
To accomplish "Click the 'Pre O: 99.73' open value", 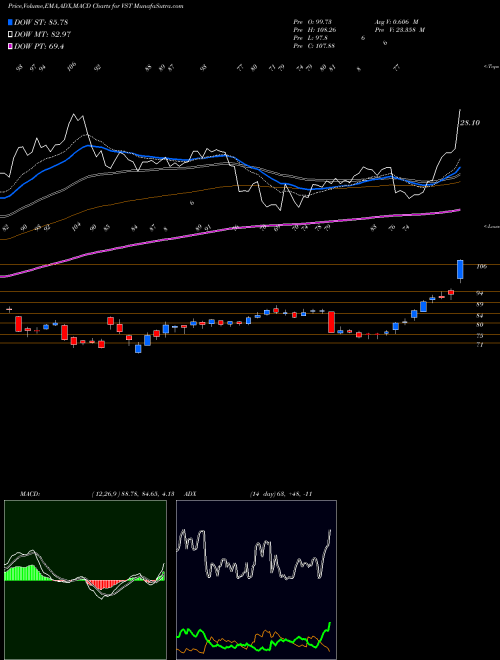I will pos(314,22).
